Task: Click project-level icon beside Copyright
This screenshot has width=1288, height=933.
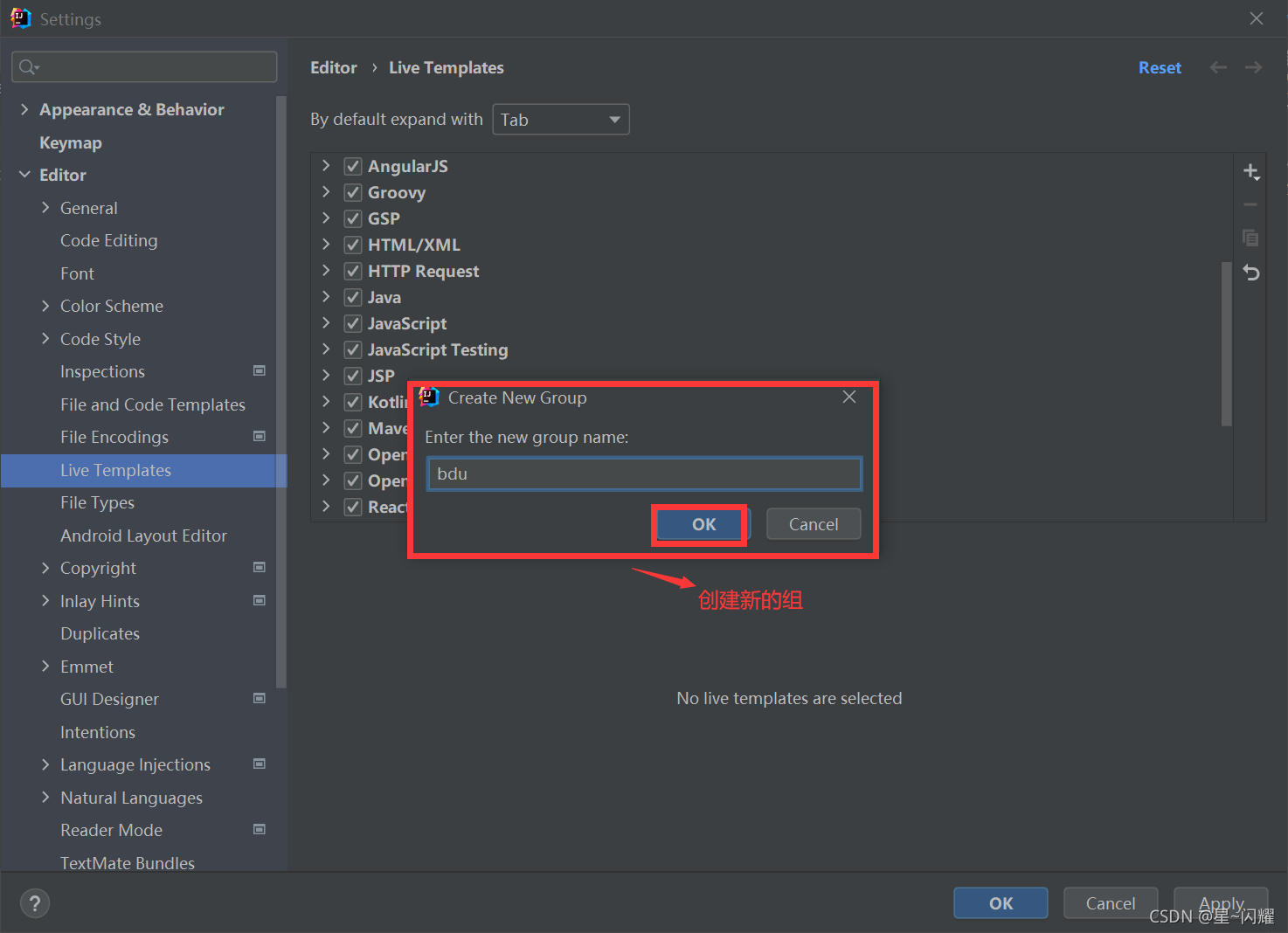Action: [x=260, y=567]
